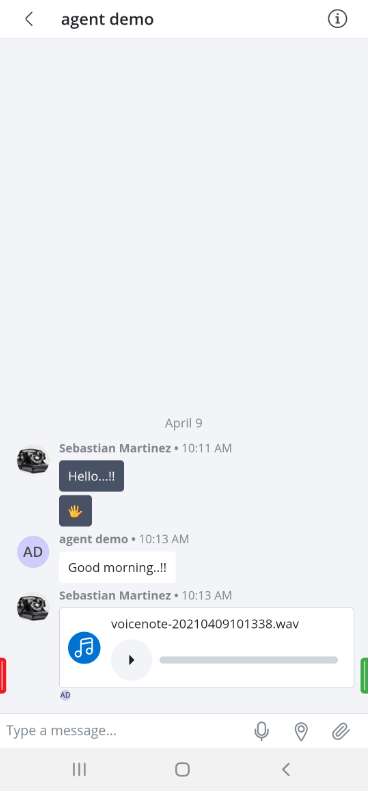Screen dimensions: 369x791
Task: Go back using the header arrow
Action: pos(29,19)
